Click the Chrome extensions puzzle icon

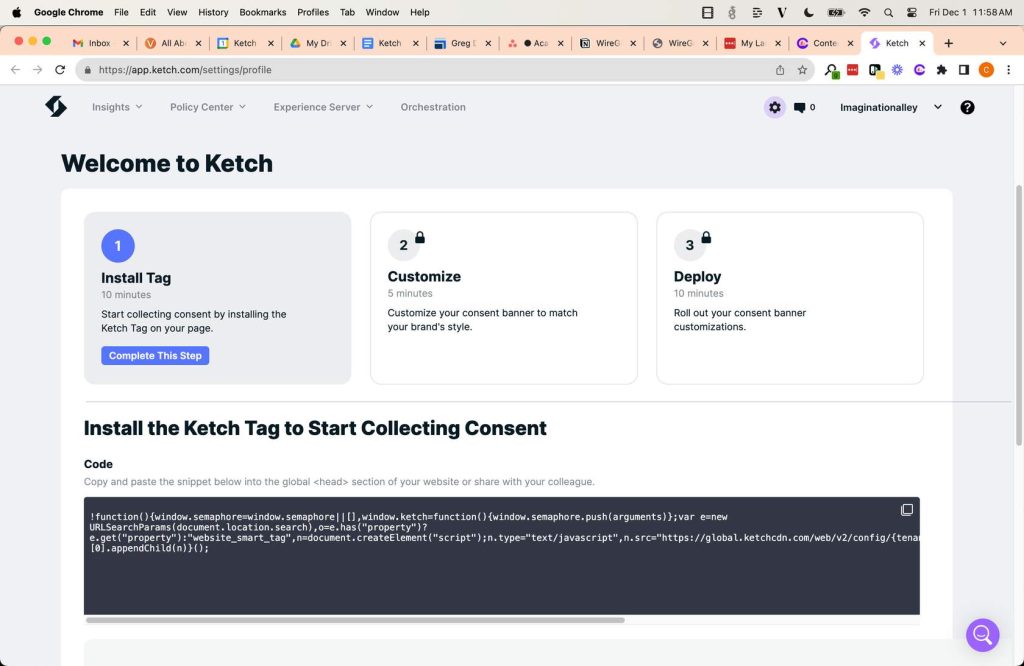tap(940, 70)
